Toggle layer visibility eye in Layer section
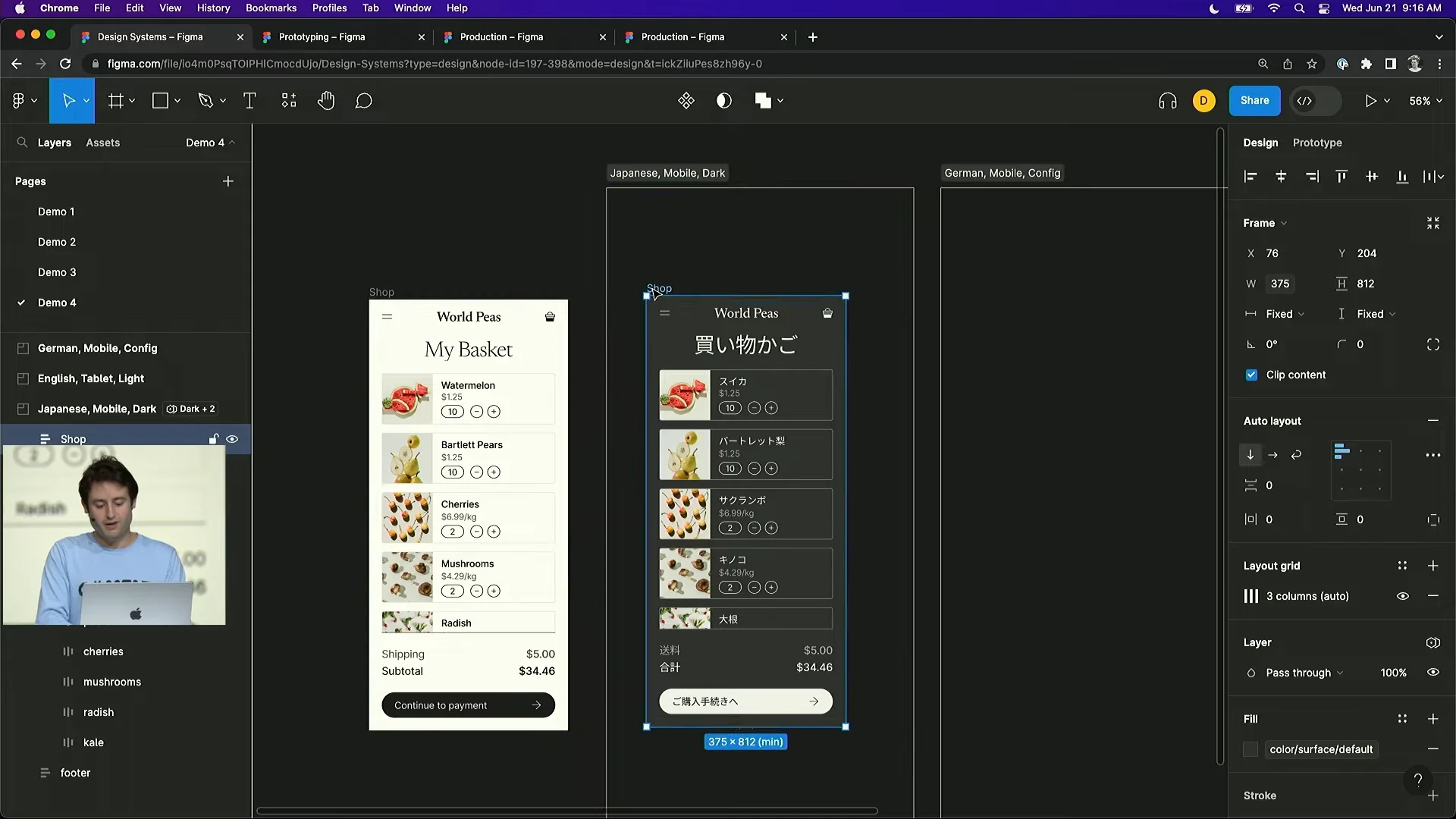Screen dimensions: 1456x819 (1432, 673)
